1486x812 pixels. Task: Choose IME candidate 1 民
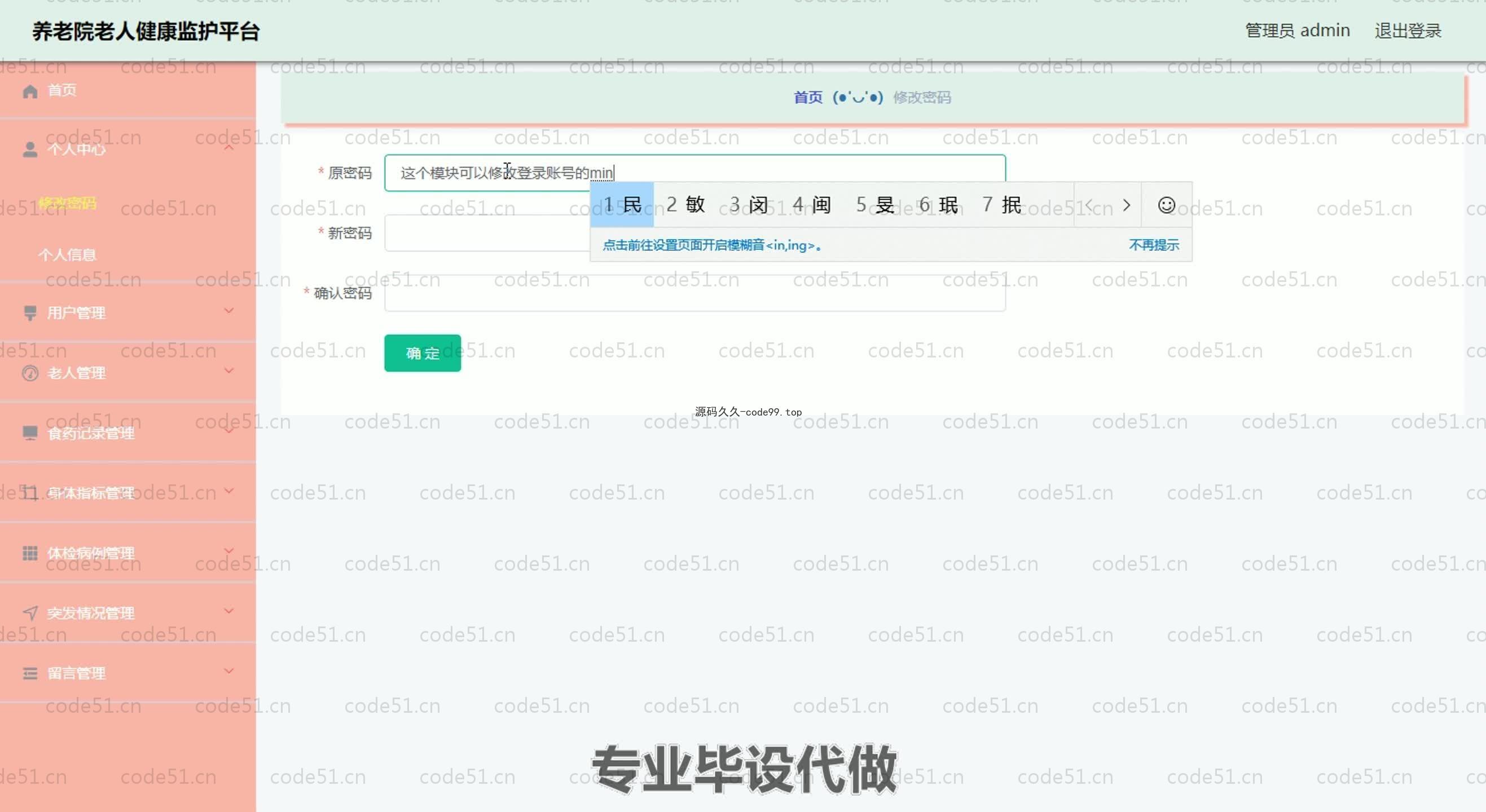622,205
